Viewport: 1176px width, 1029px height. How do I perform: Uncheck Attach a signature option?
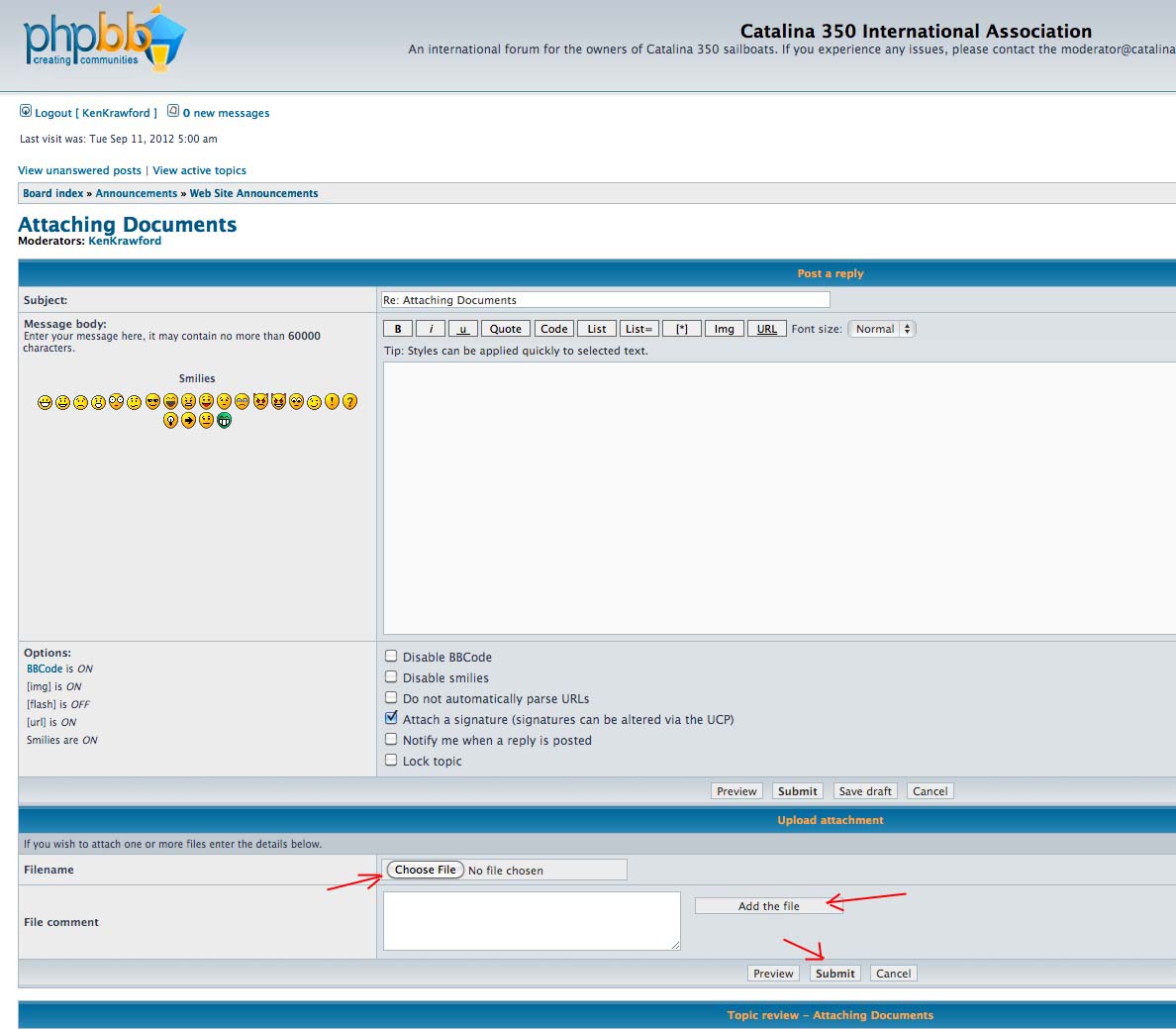pos(391,718)
